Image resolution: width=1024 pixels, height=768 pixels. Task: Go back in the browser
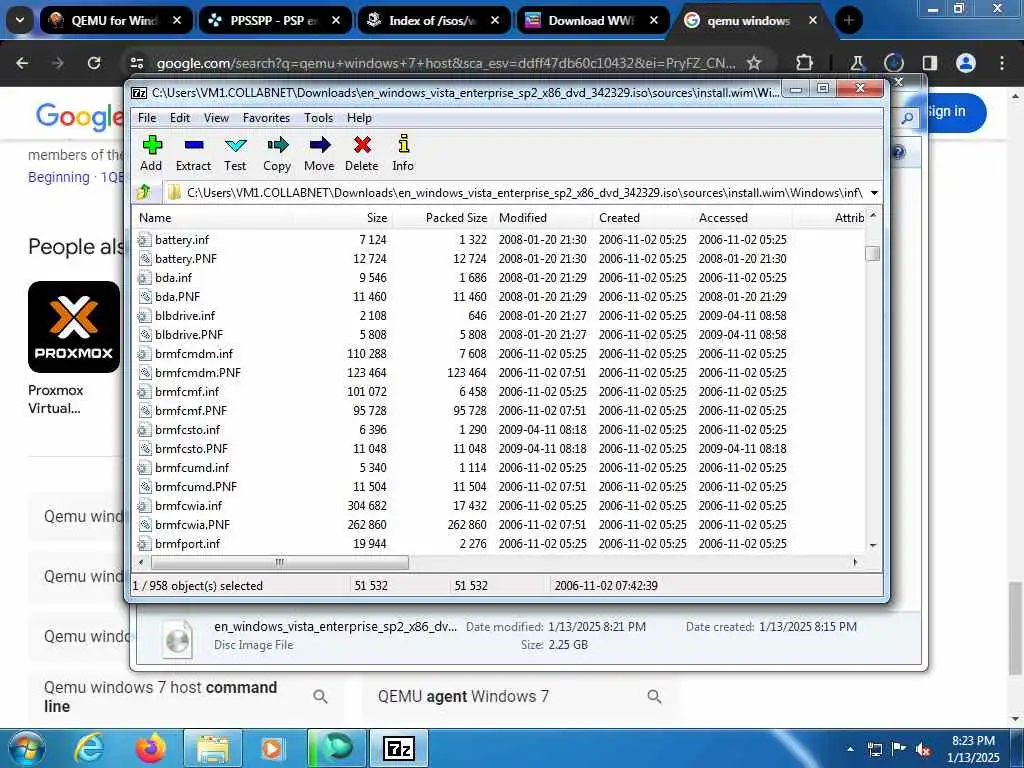pyautogui.click(x=22, y=63)
